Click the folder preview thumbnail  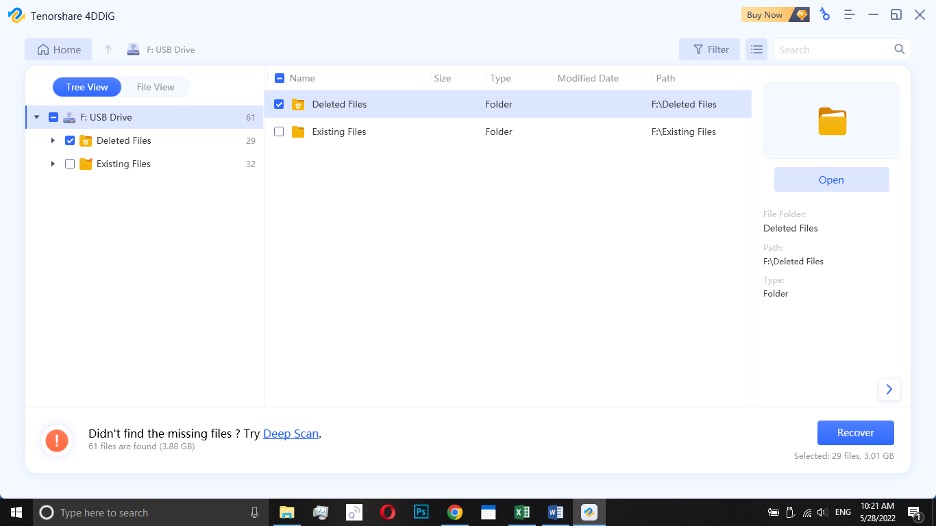tap(832, 121)
